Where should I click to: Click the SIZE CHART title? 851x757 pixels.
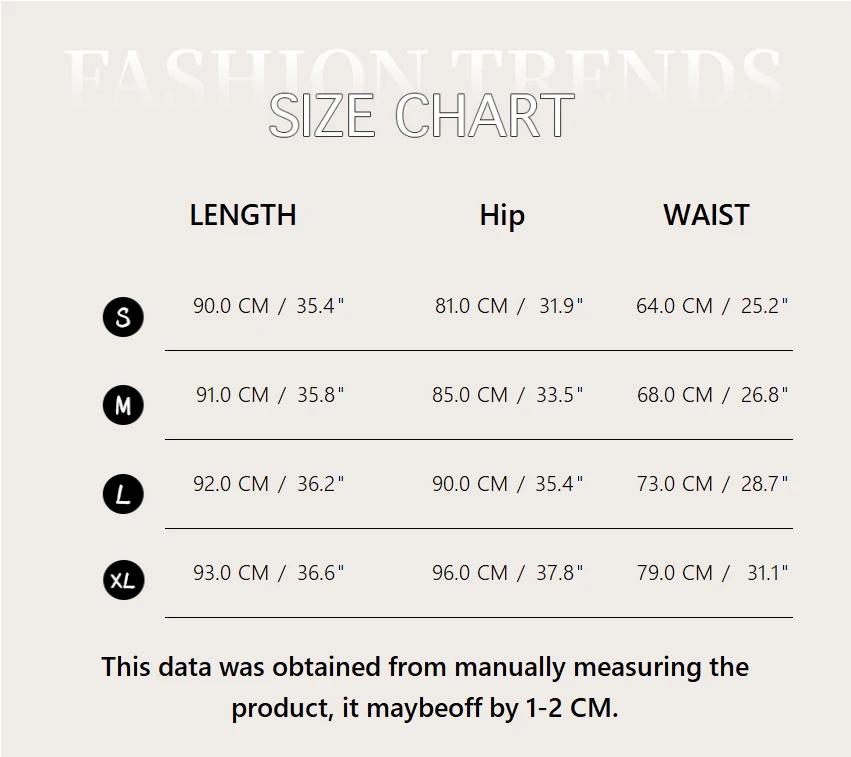point(421,116)
